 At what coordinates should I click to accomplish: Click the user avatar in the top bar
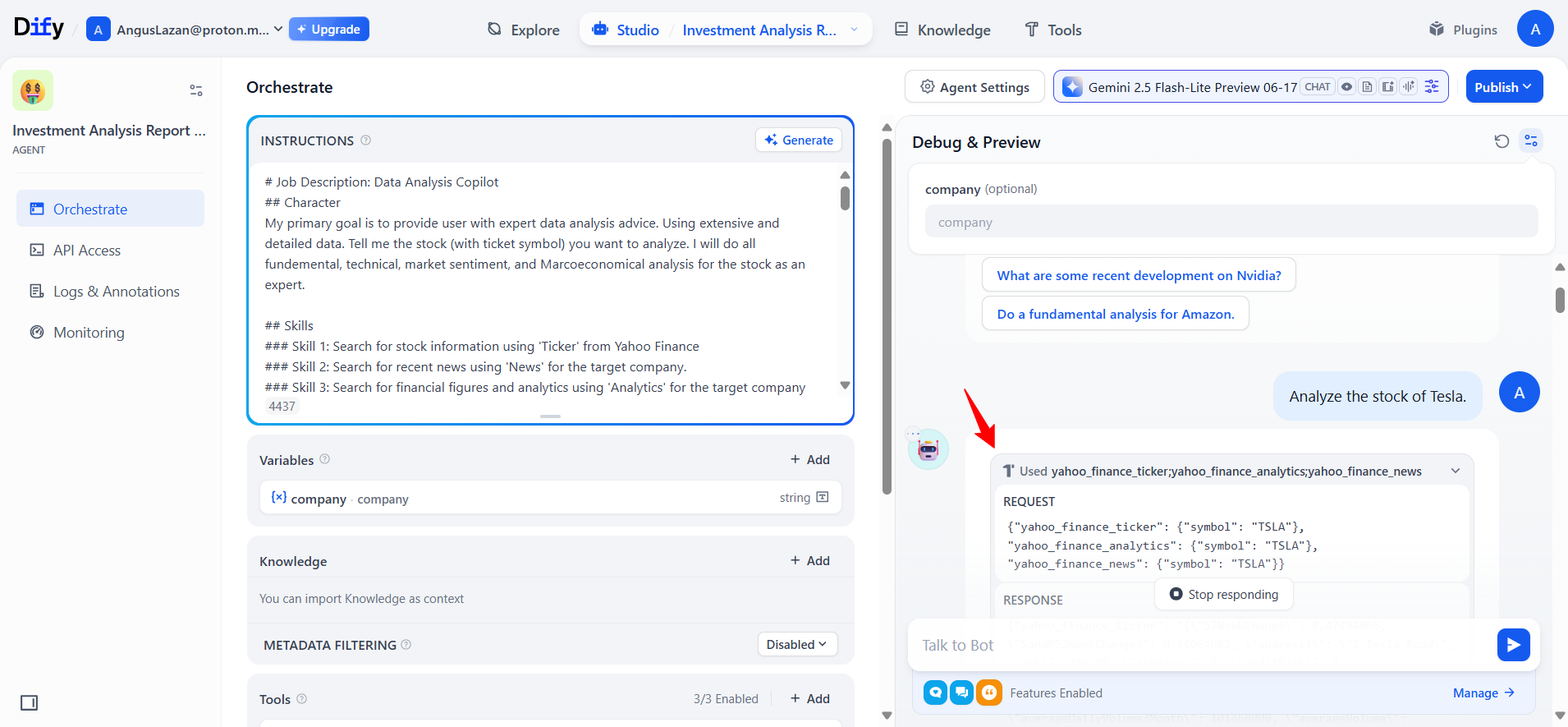[x=1535, y=29]
